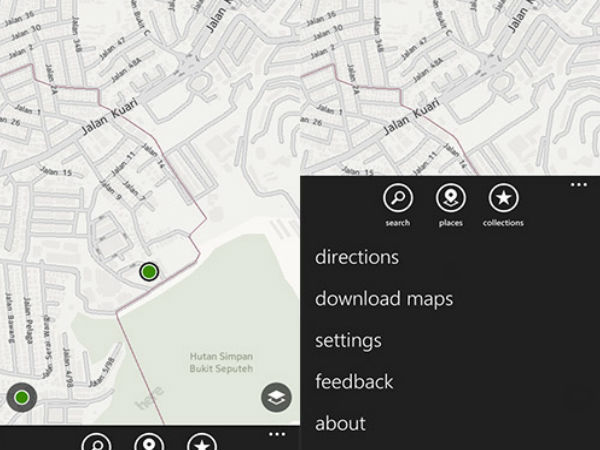Open settings from the menu list
This screenshot has height=450, width=600.
point(348,340)
